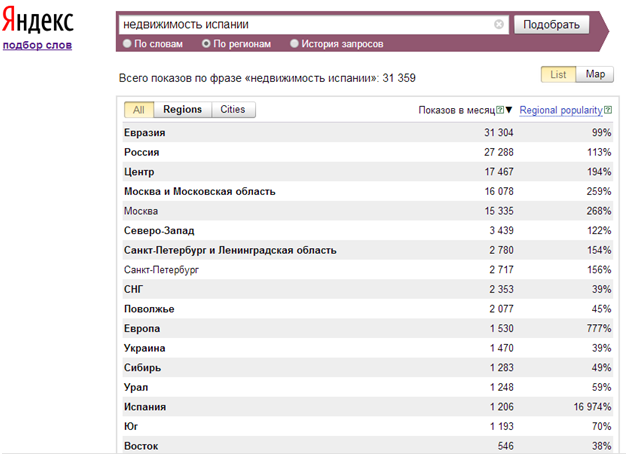Click the 546 impressions value
The height and width of the screenshot is (456, 628).
[505, 446]
